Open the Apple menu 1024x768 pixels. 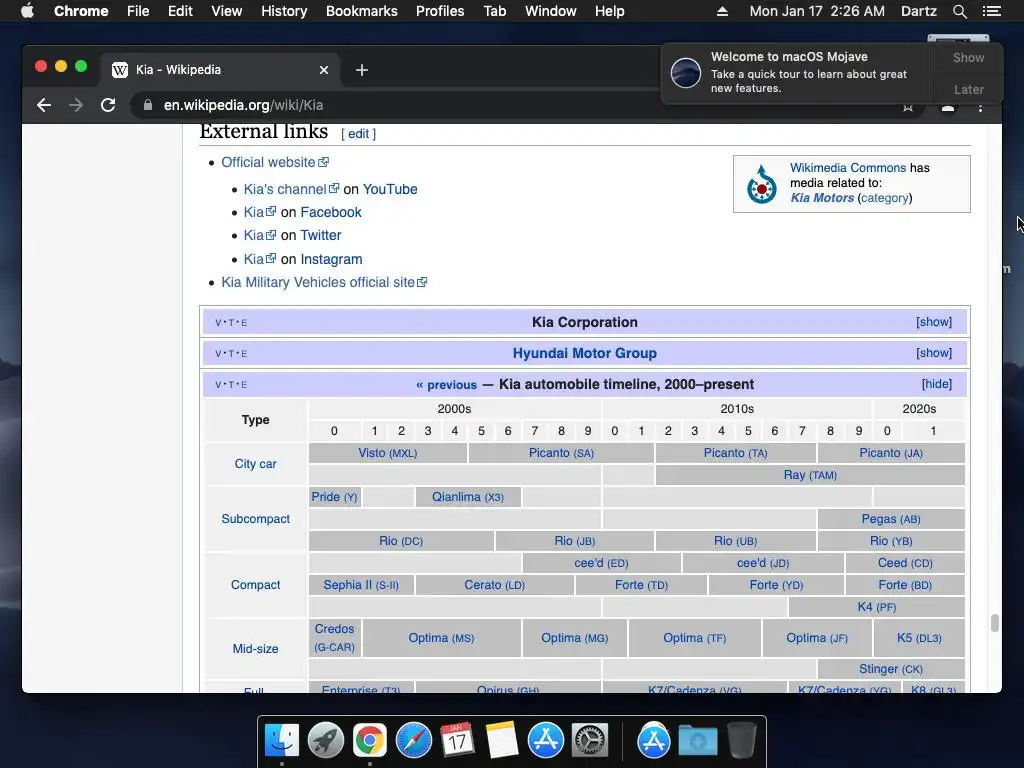pos(27,11)
